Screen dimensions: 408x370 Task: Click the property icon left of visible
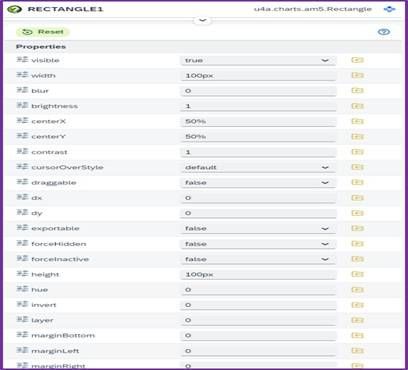point(22,60)
